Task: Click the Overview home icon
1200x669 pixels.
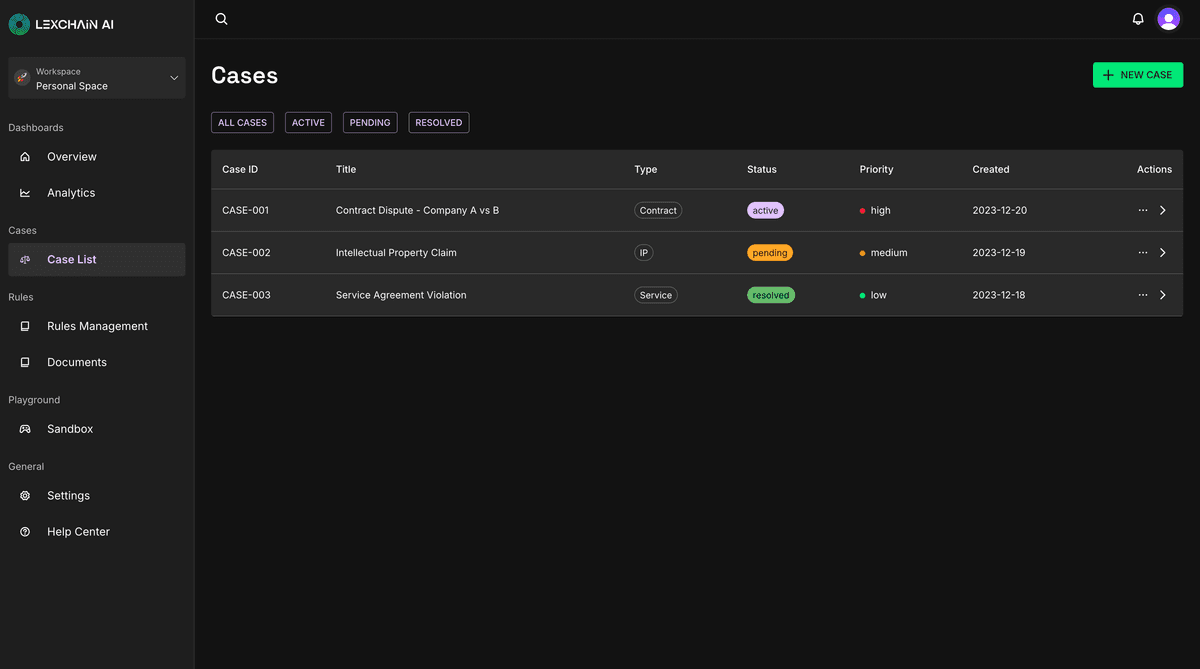Action: pyautogui.click(x=25, y=157)
